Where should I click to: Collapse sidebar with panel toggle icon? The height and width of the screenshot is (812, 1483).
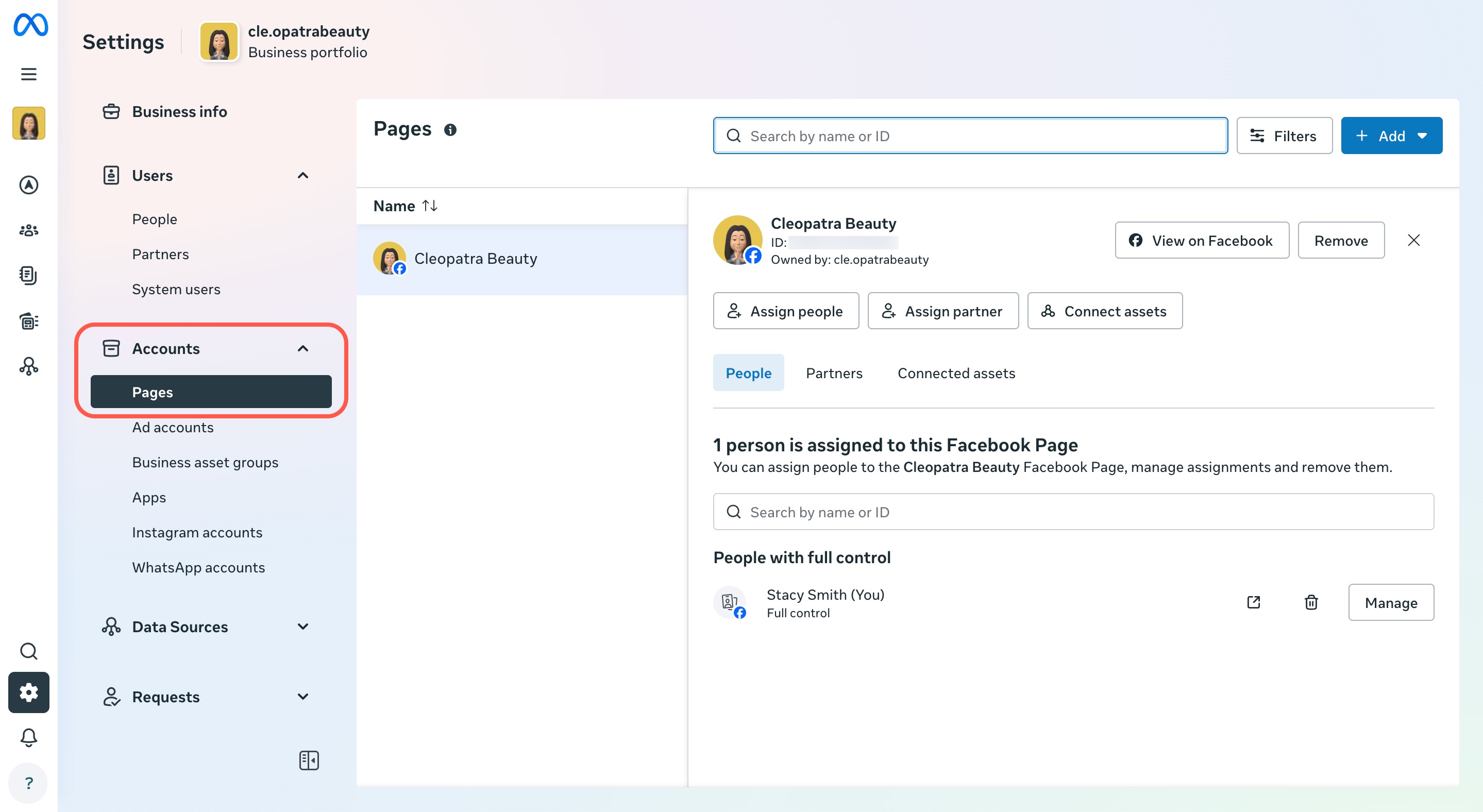tap(309, 760)
